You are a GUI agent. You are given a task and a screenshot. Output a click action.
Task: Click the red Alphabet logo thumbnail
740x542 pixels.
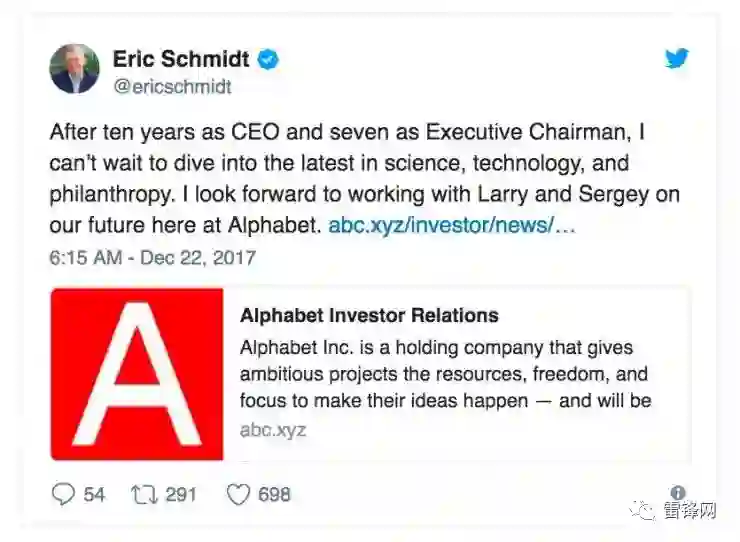(x=137, y=374)
